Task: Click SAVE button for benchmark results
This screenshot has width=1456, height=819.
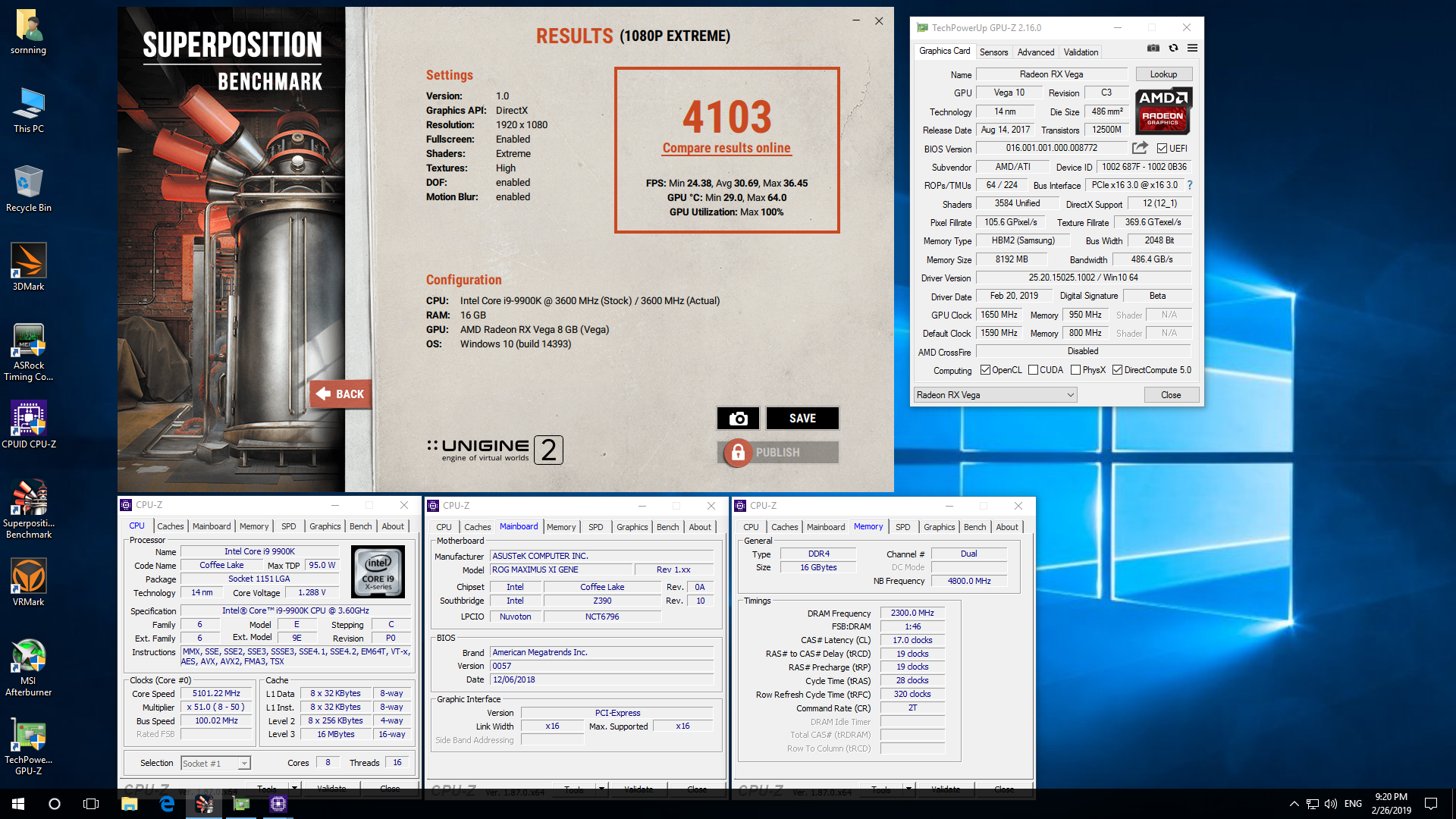Action: (802, 419)
